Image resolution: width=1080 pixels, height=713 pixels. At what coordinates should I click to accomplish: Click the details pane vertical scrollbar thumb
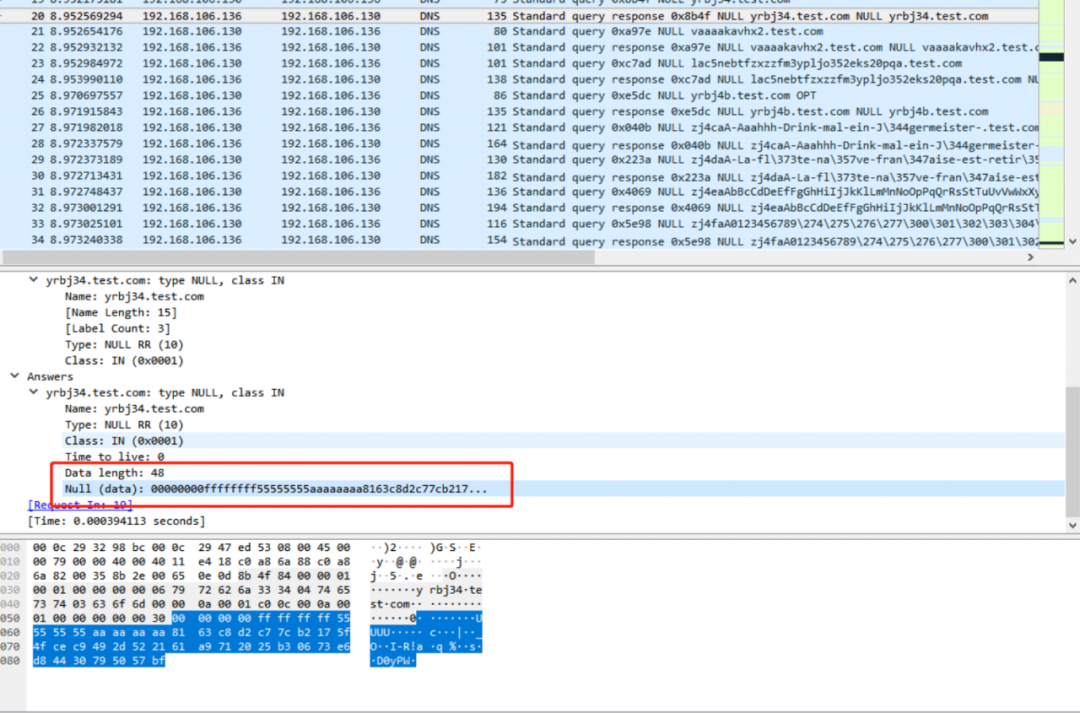tap(1072, 451)
